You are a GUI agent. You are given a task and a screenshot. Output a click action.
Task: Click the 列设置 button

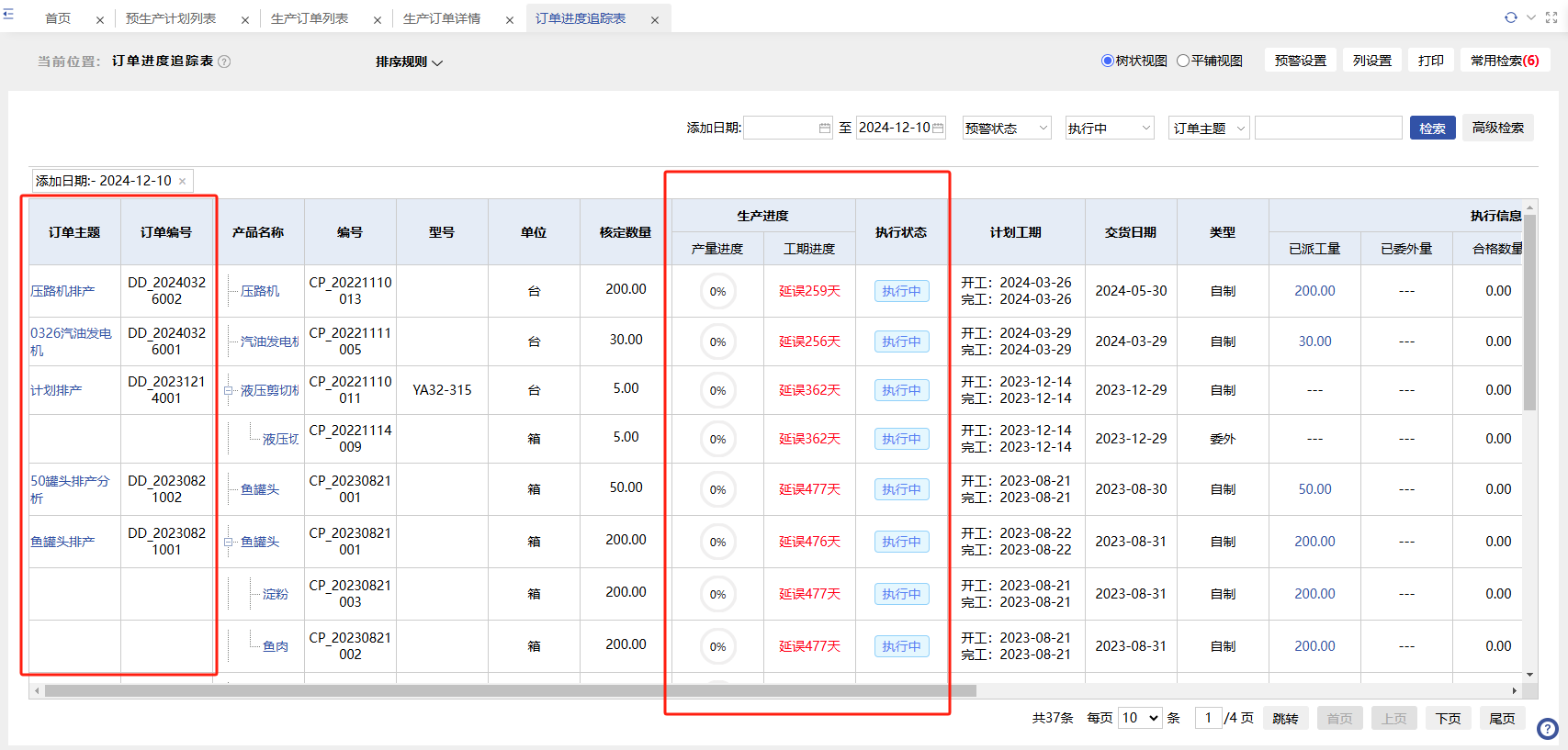click(x=1372, y=61)
